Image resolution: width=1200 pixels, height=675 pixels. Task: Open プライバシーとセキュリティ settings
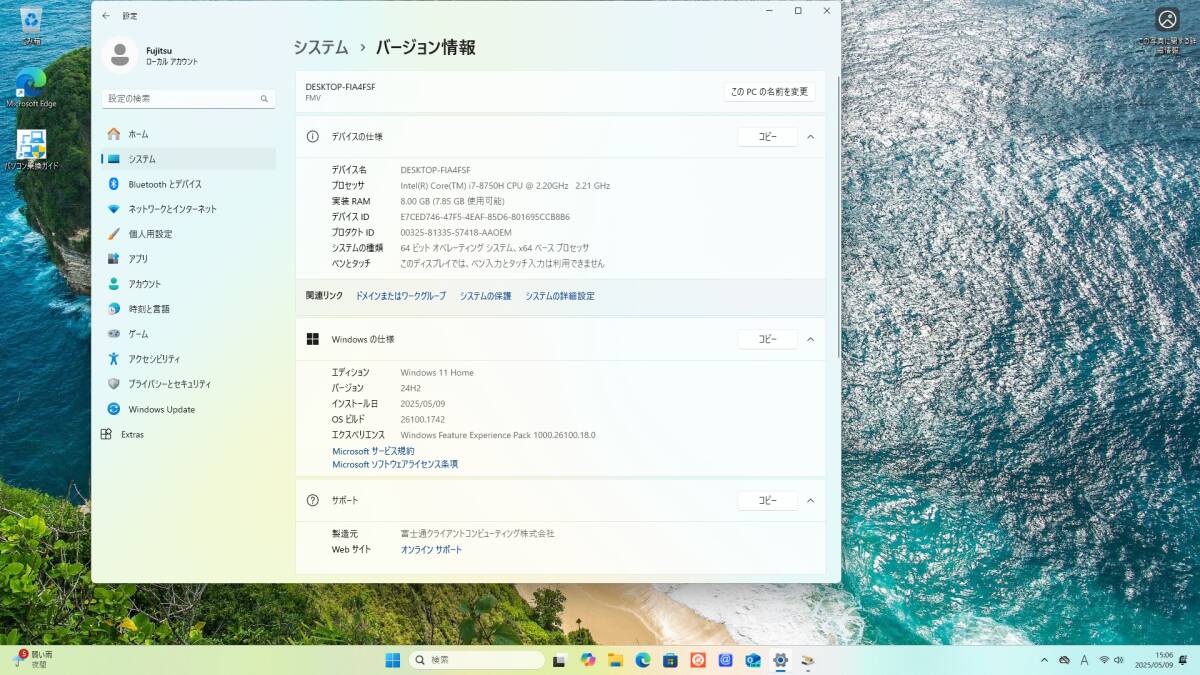point(188,384)
